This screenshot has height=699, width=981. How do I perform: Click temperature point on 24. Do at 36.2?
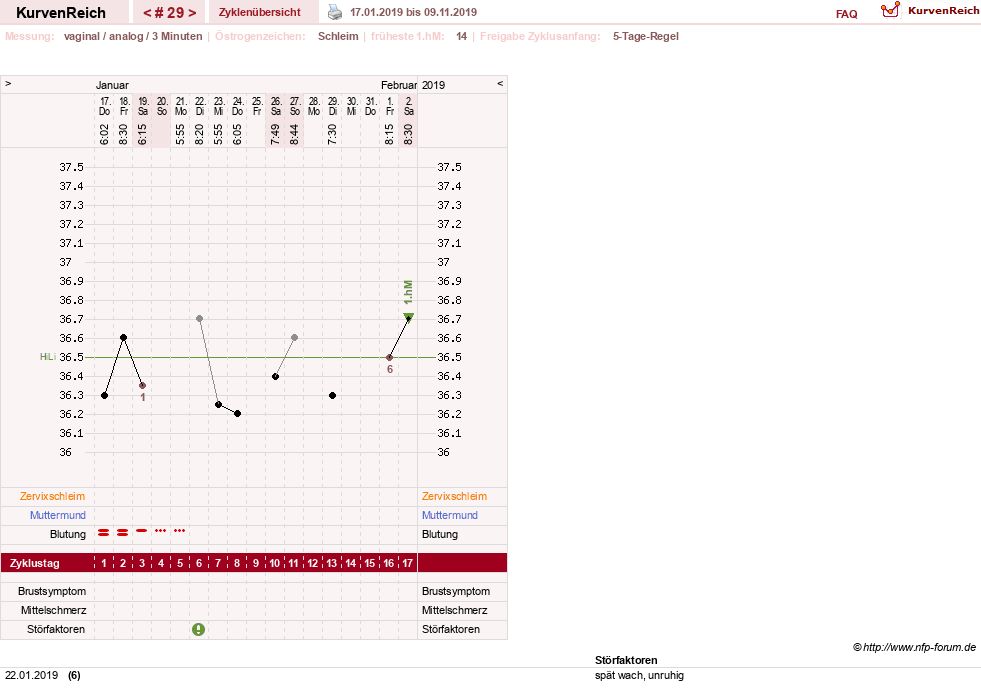tap(237, 413)
